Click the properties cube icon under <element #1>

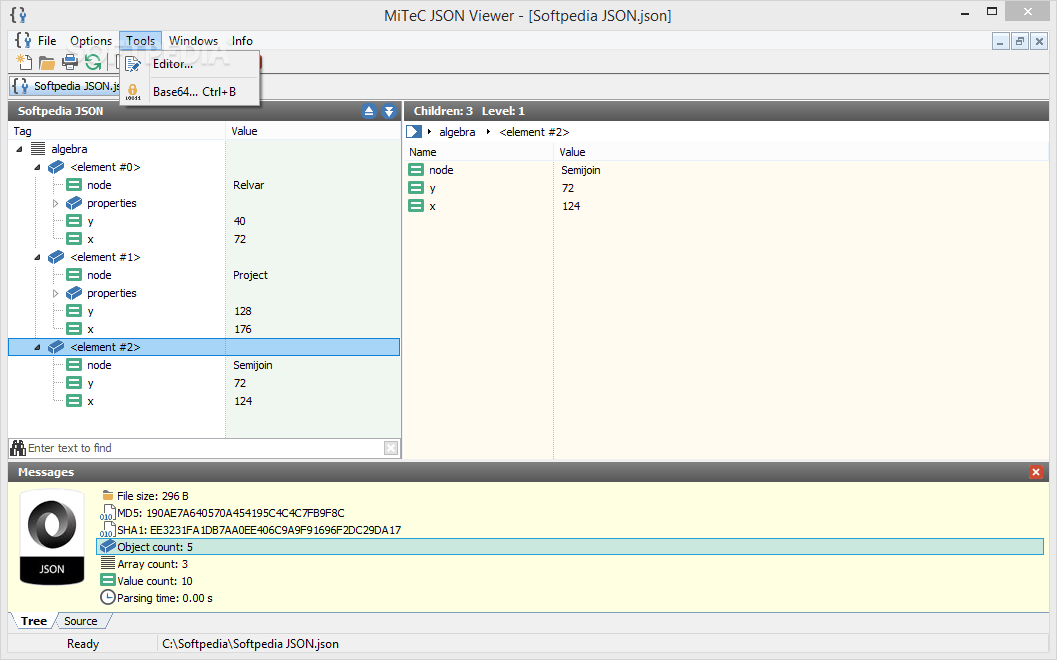click(74, 293)
